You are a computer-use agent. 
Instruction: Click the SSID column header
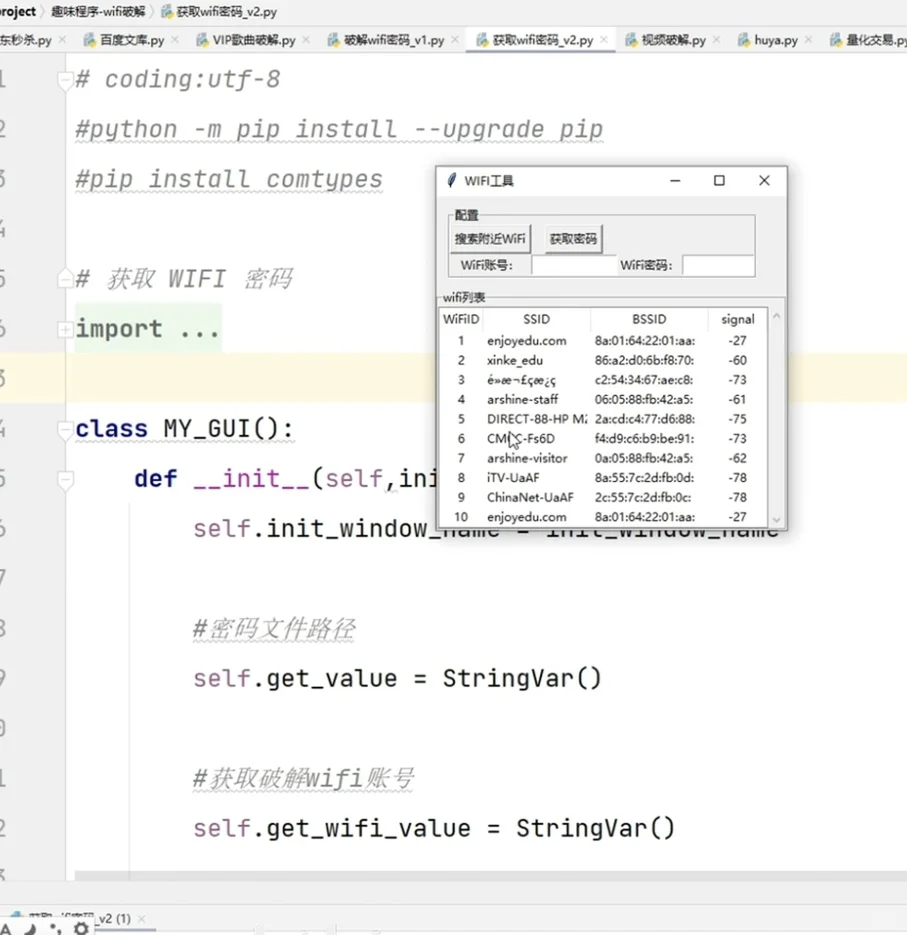(x=536, y=319)
